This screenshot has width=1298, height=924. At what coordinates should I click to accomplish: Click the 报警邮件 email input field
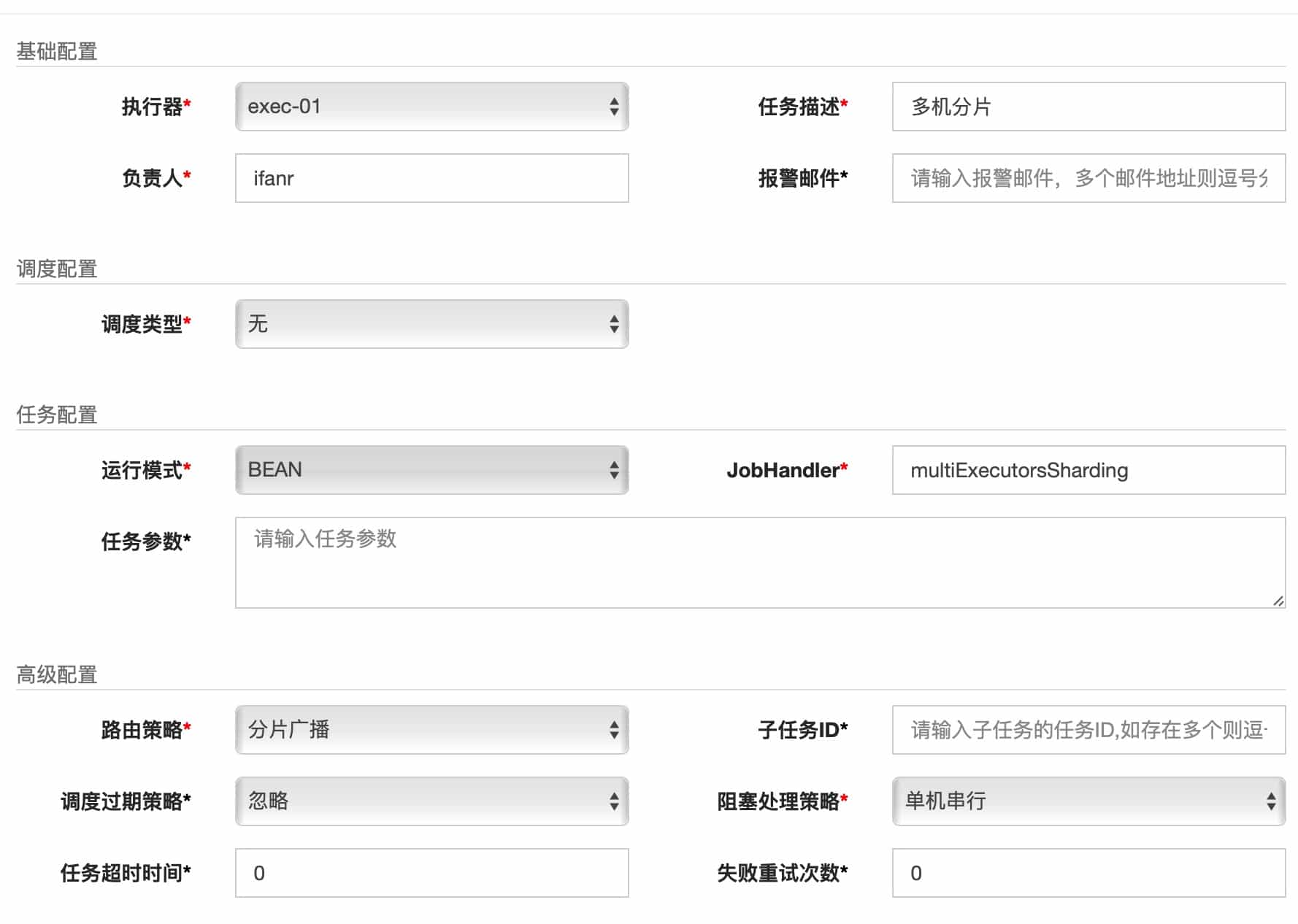[x=1088, y=178]
